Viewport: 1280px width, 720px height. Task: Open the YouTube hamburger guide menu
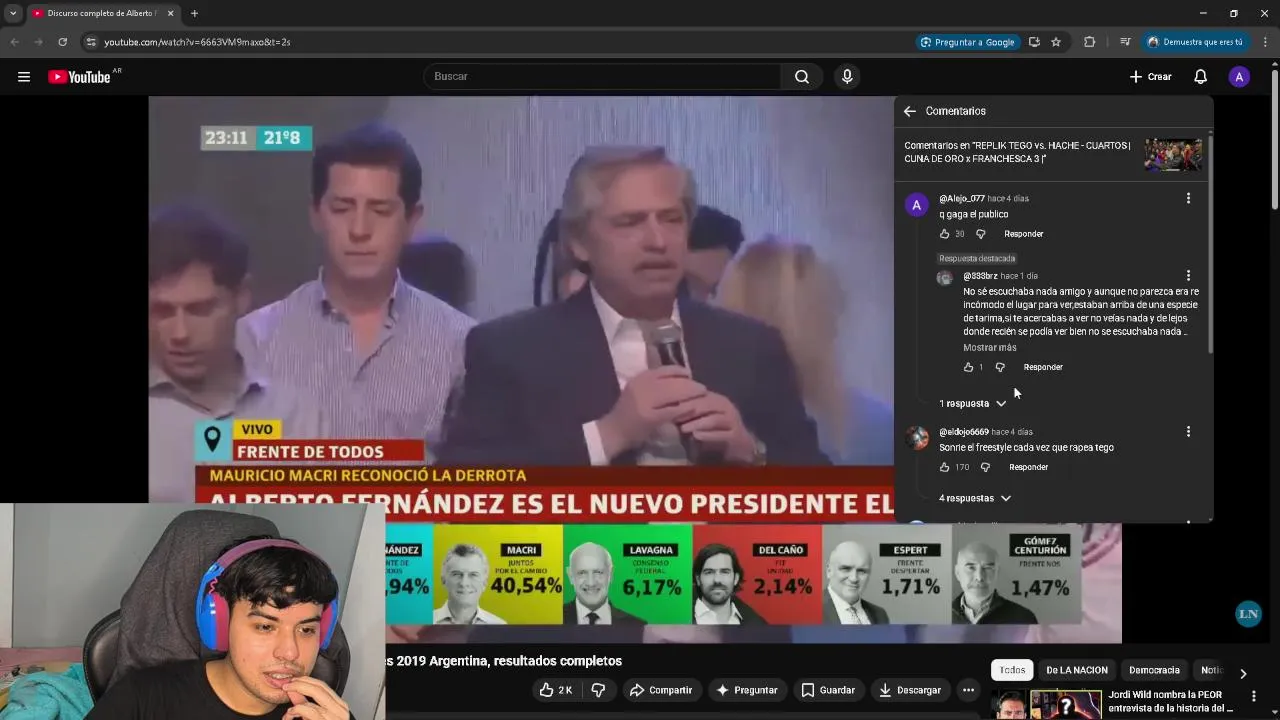24,77
